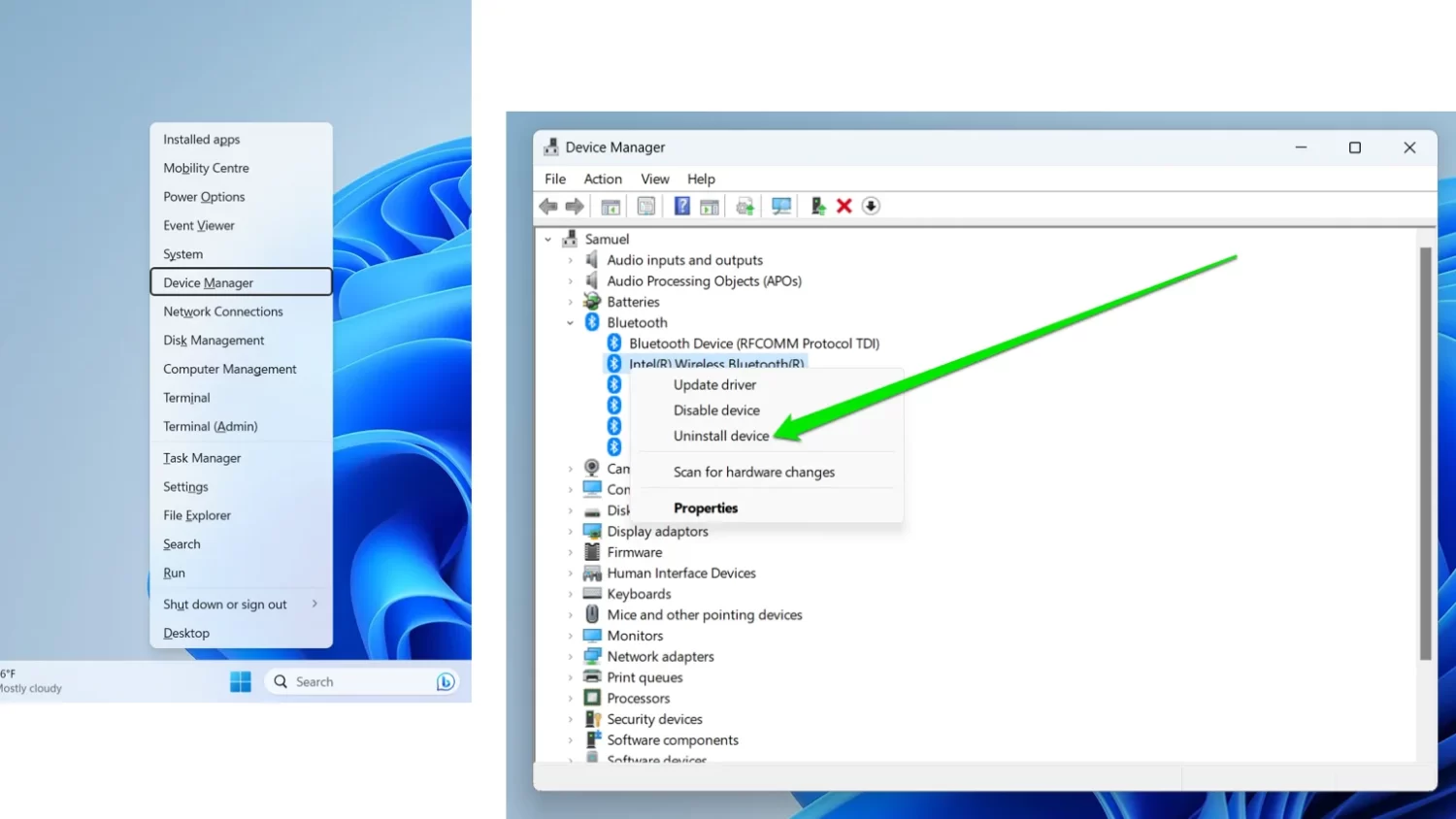Open Task Manager from the quick menu
This screenshot has width=1456, height=819.
pyautogui.click(x=202, y=458)
